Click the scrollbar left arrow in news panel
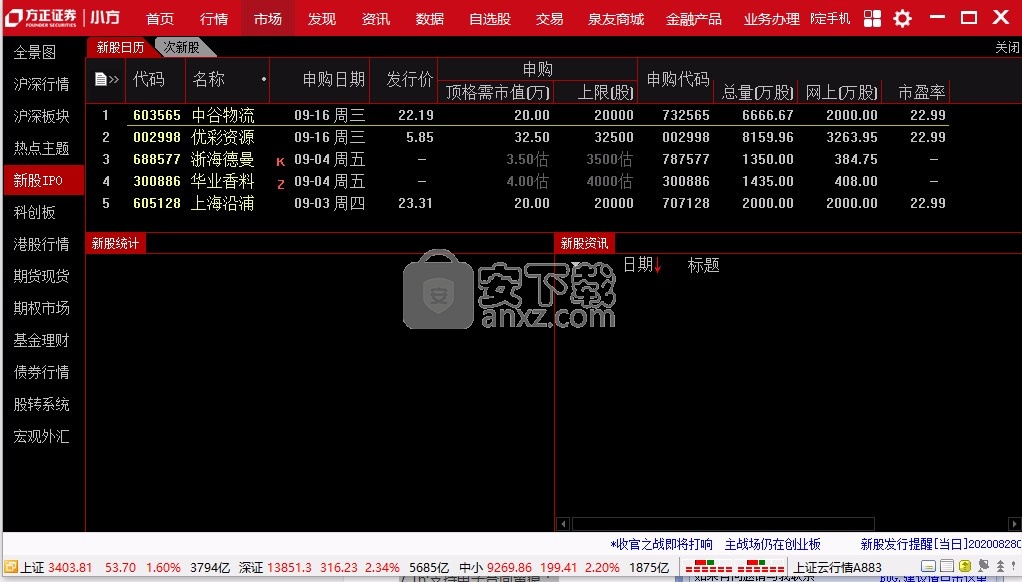 click(x=564, y=524)
